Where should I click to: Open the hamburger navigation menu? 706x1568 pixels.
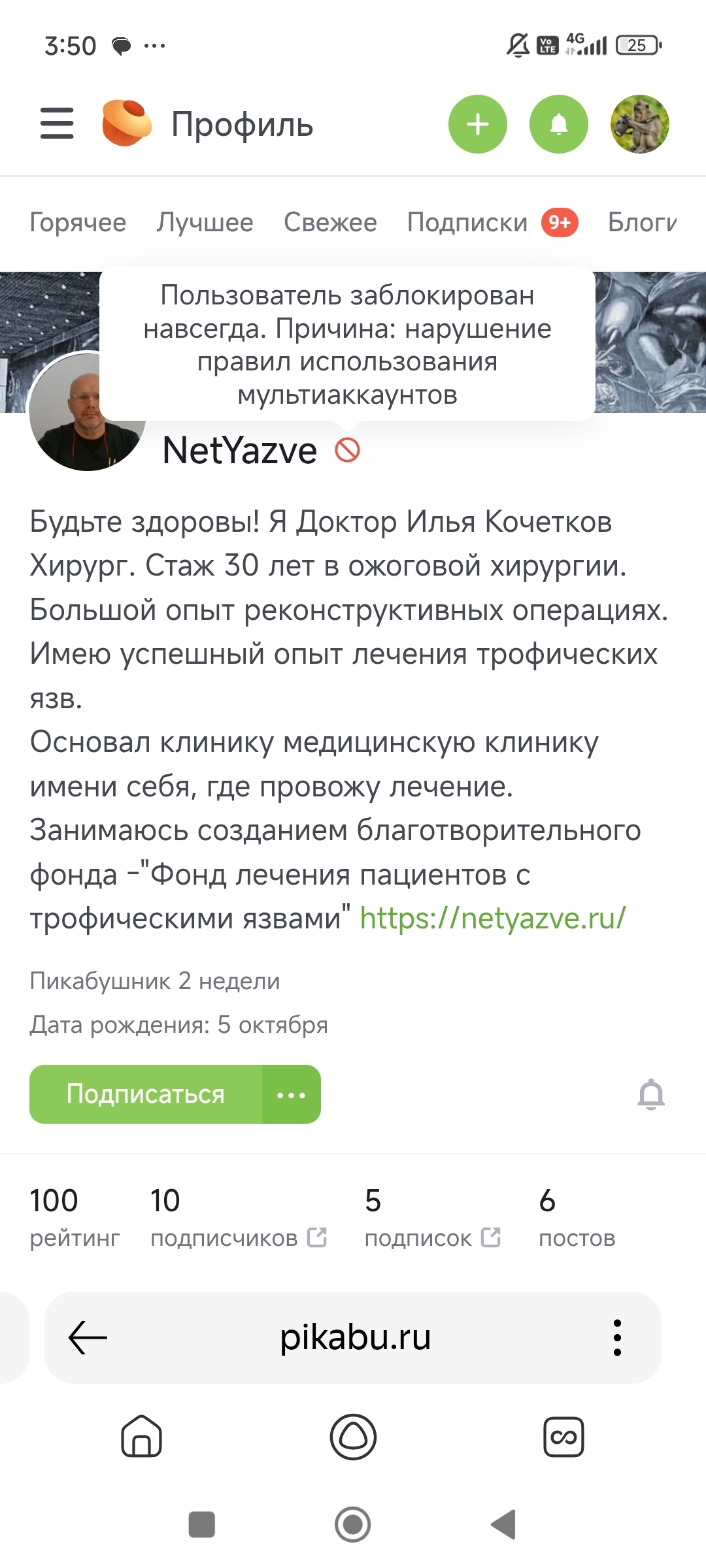57,124
